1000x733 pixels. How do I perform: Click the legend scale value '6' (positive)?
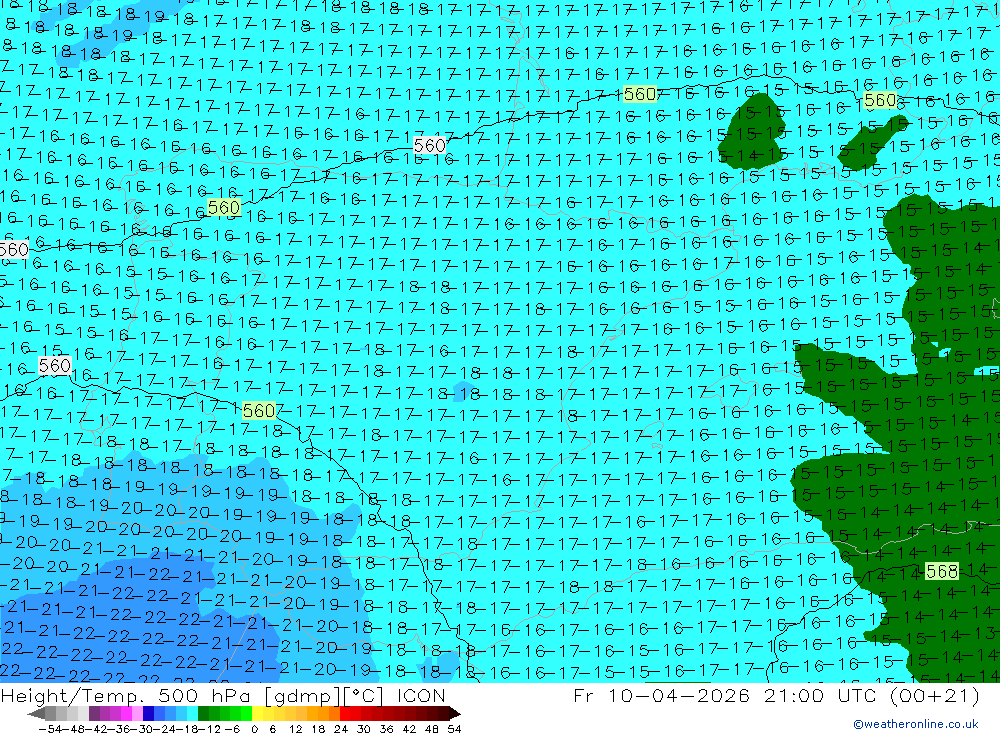[272, 729]
